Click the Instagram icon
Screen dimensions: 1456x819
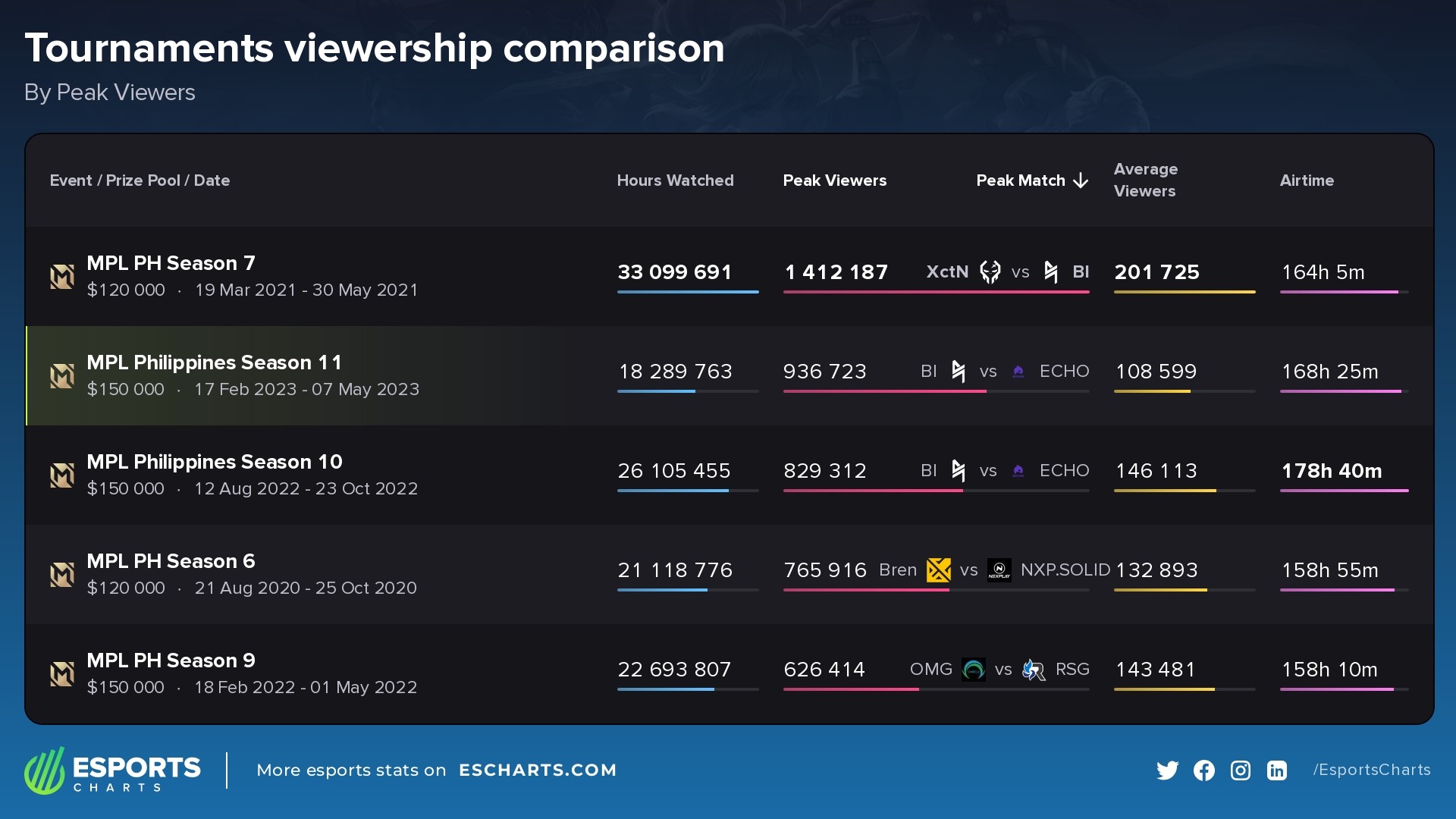coord(1240,770)
